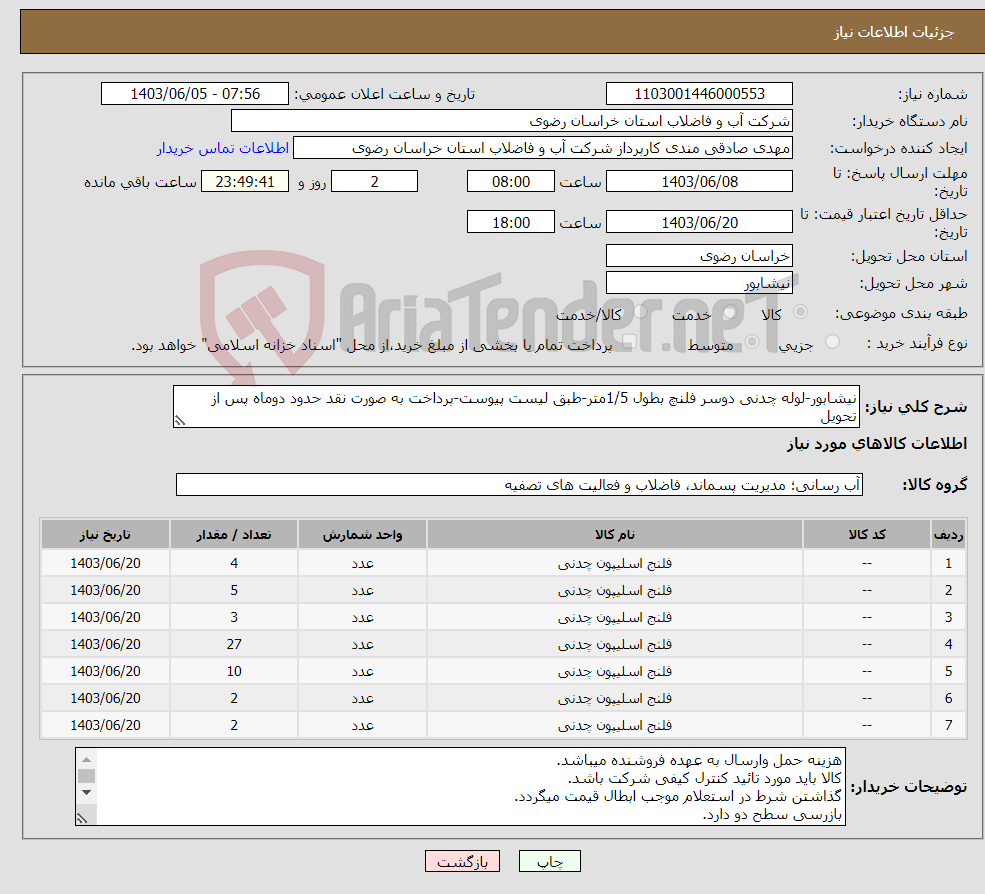Viewport: 985px width, 894px height.
Task: Click the remaining days field showing 2
Action: point(374,182)
